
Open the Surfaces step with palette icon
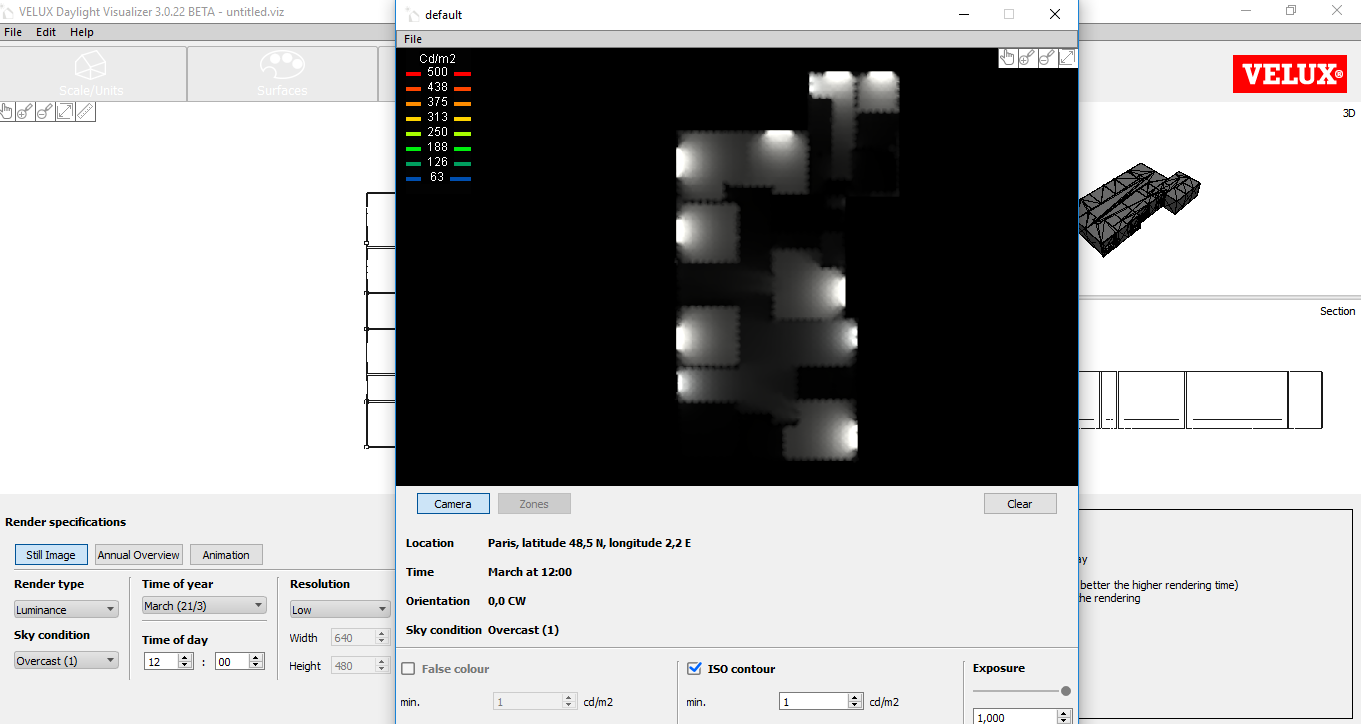282,73
